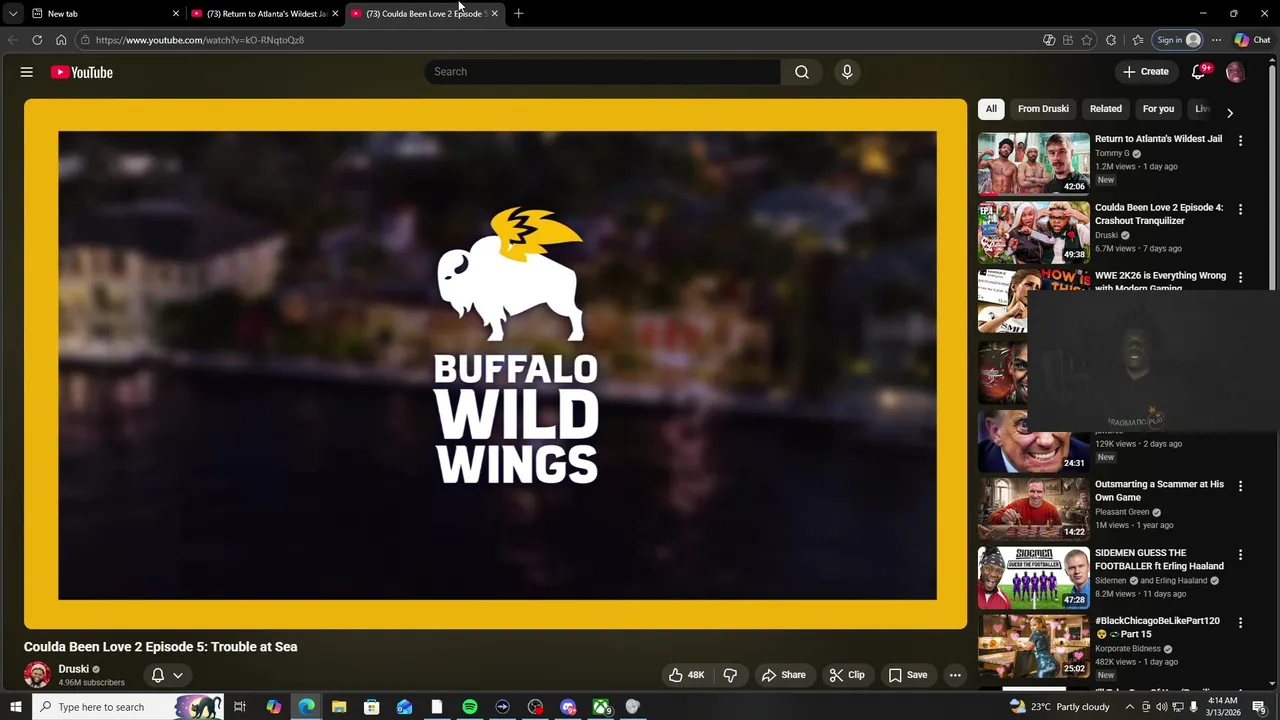Start voice search with microphone icon
Image resolution: width=1280 pixels, height=720 pixels.
847,72
